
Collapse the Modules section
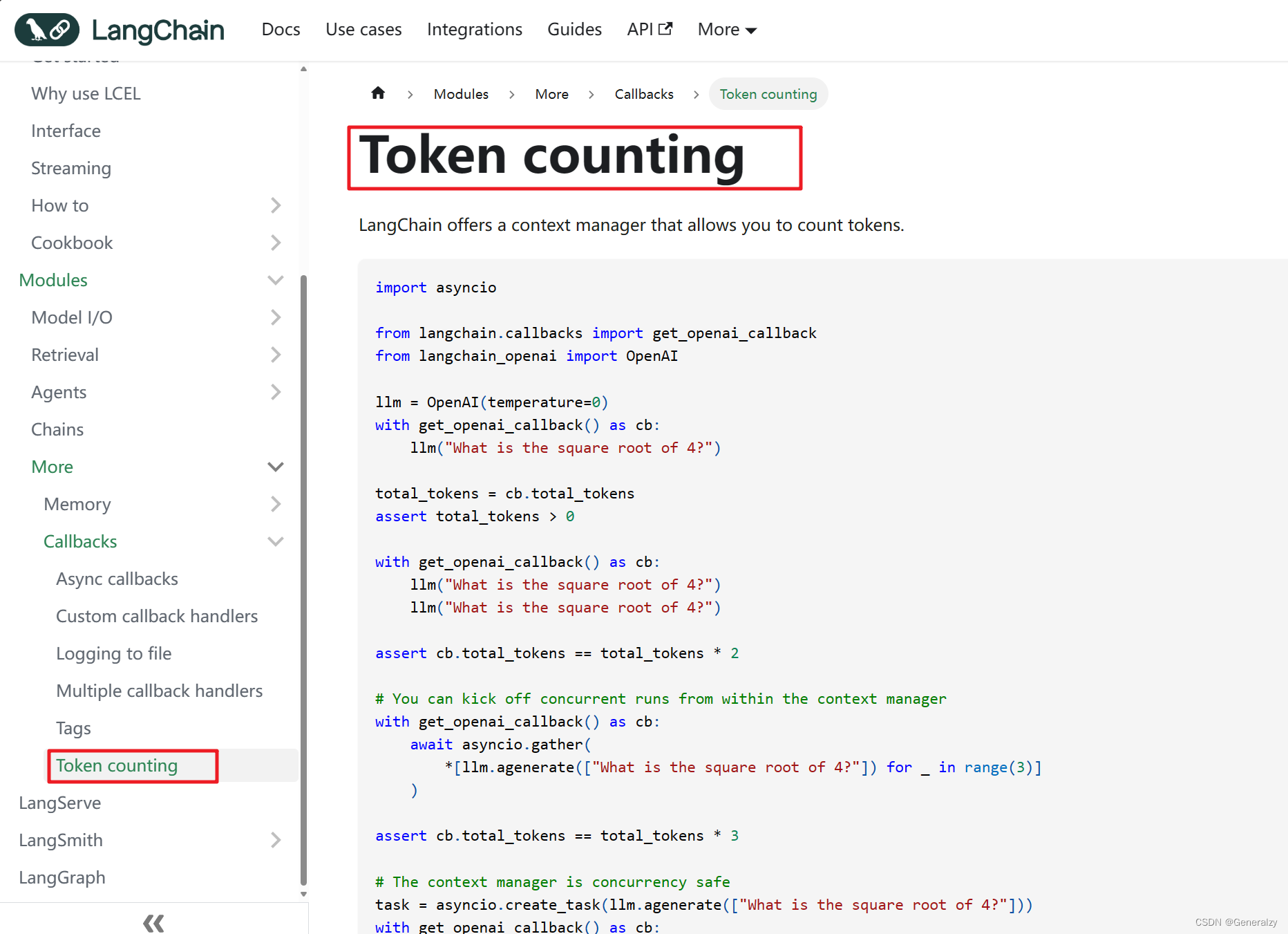tap(276, 280)
